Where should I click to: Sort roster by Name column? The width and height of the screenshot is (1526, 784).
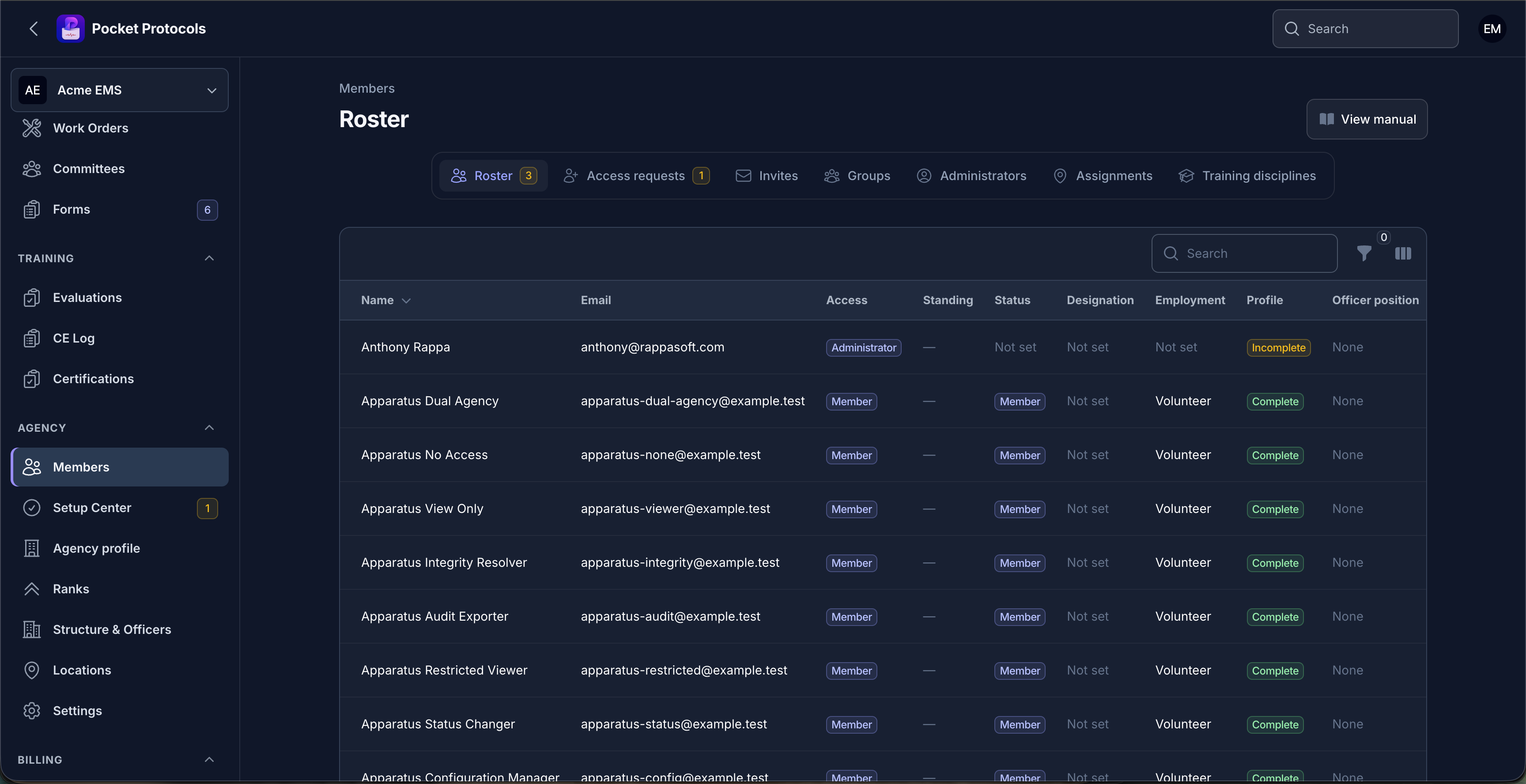(385, 300)
